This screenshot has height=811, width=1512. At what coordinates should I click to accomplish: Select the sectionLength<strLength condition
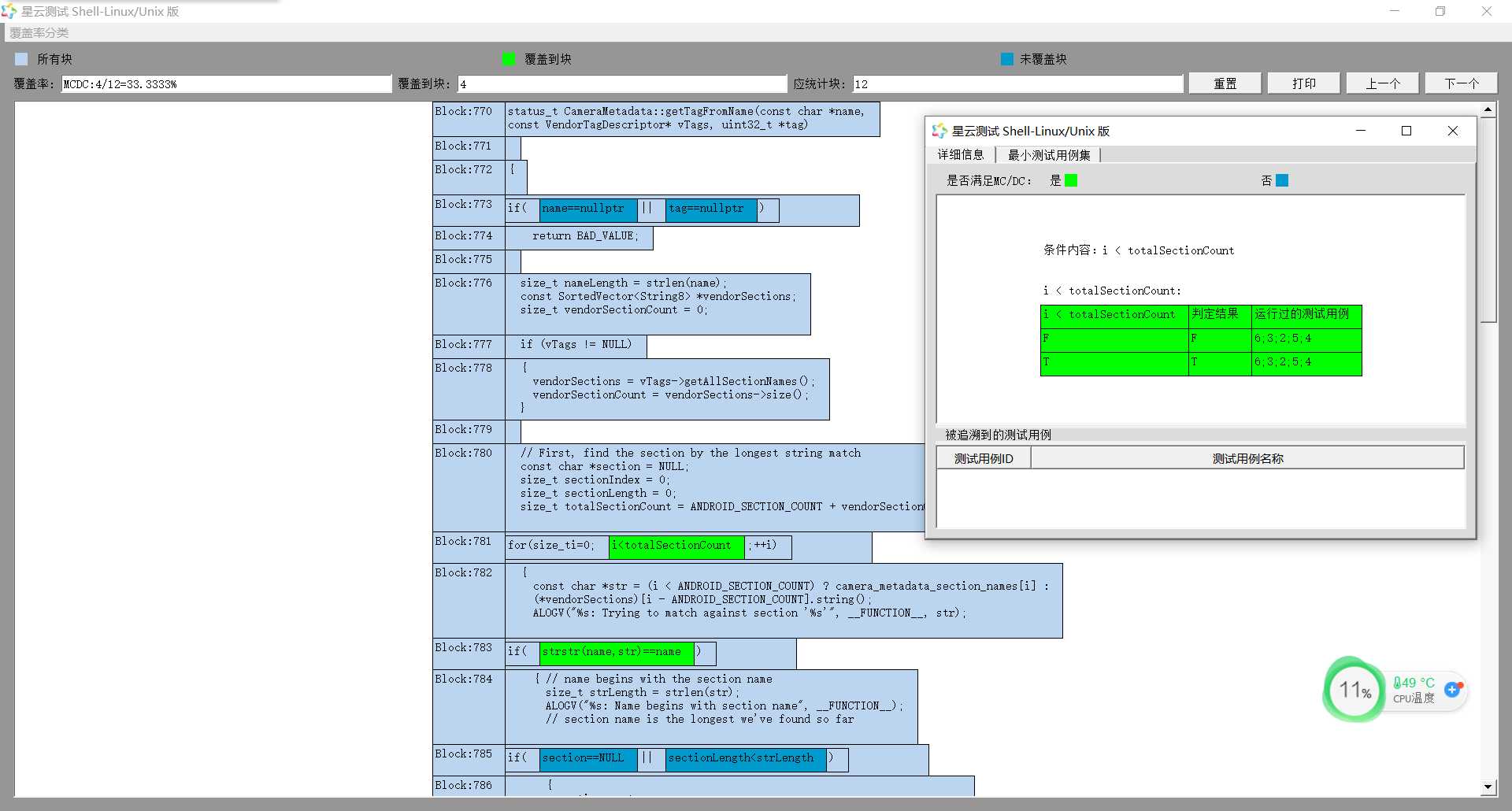746,758
